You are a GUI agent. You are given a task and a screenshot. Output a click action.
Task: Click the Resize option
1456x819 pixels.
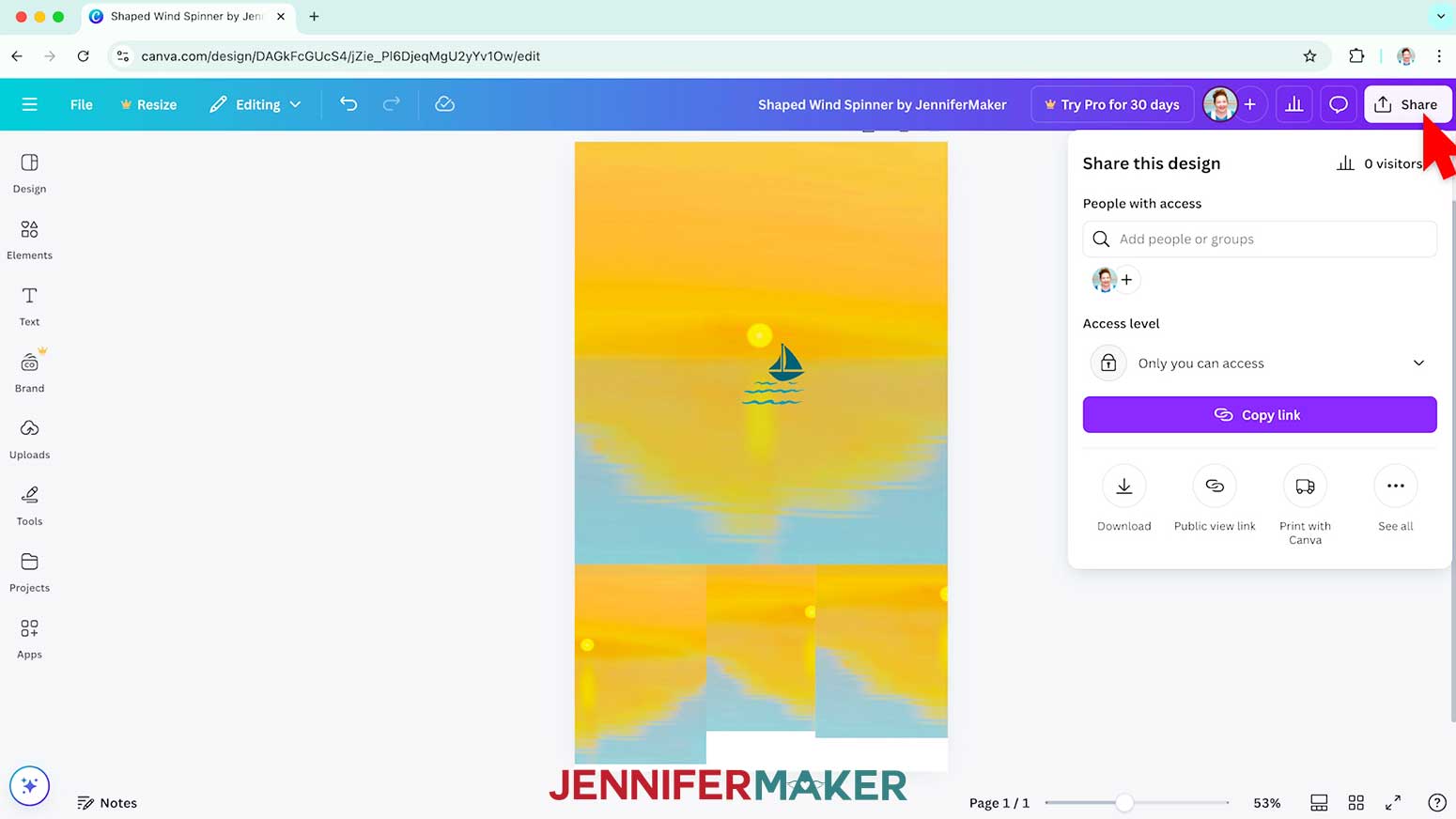pos(148,104)
